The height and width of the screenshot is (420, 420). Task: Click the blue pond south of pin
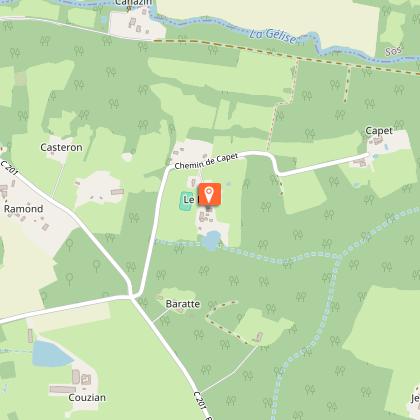click(212, 240)
